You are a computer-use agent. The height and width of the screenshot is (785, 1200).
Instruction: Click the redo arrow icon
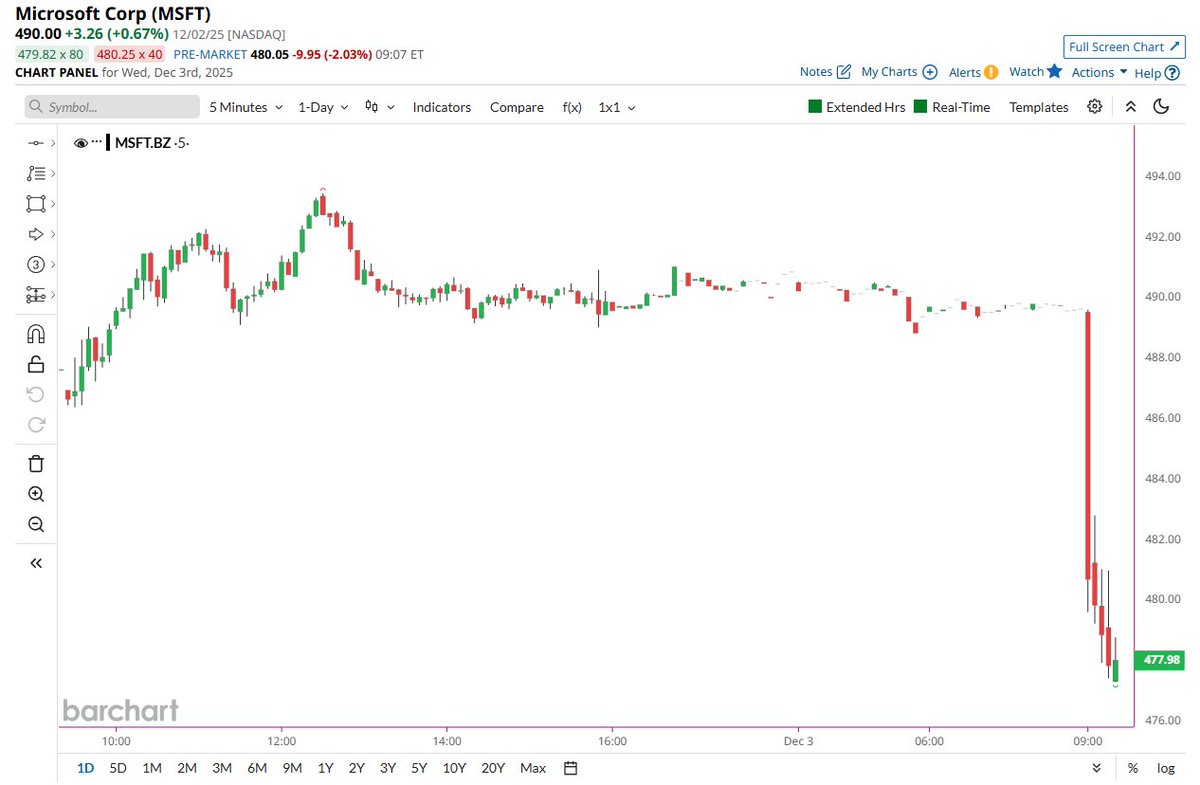click(36, 424)
